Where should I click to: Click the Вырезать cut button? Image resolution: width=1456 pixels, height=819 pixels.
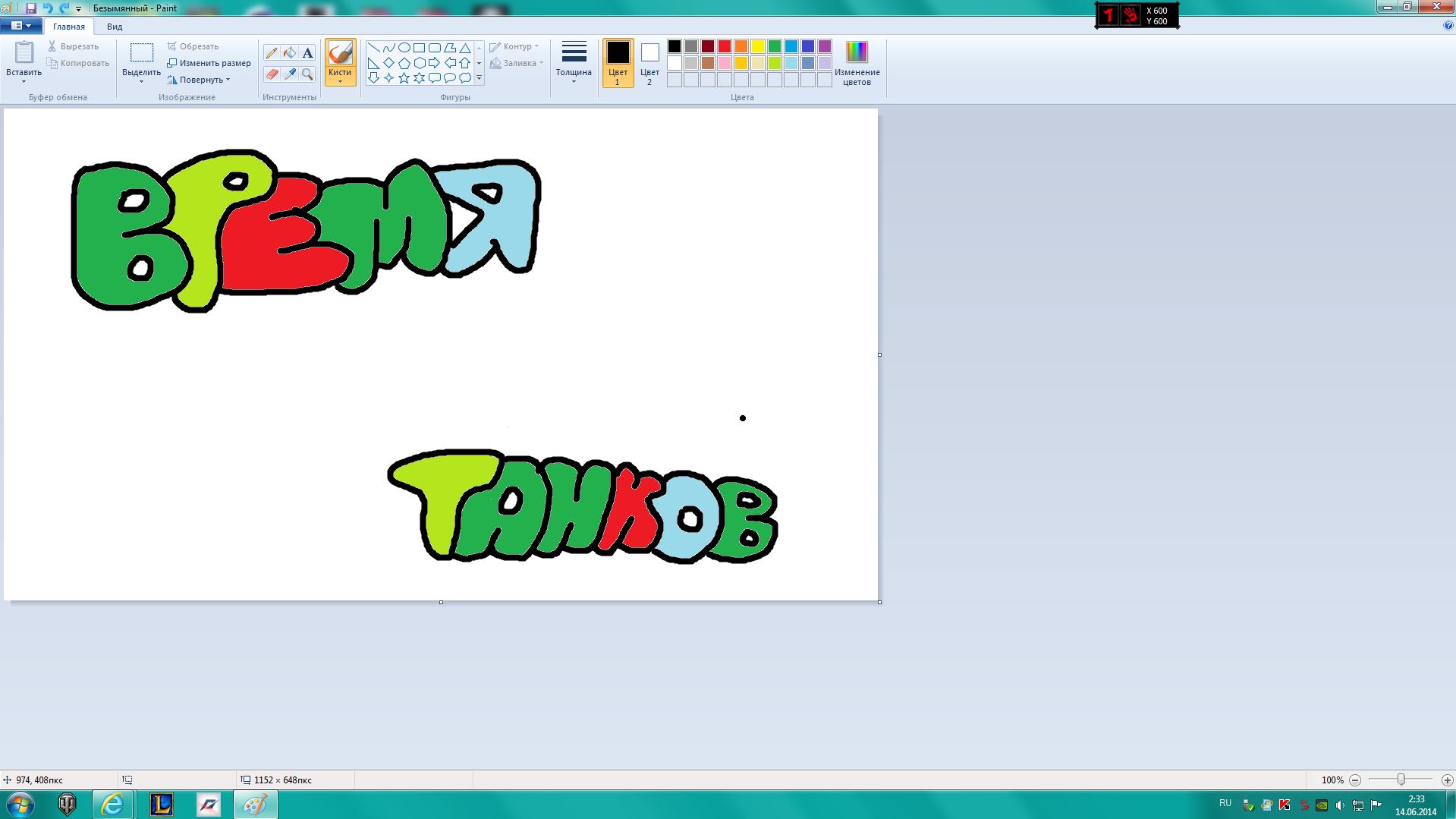tap(74, 46)
